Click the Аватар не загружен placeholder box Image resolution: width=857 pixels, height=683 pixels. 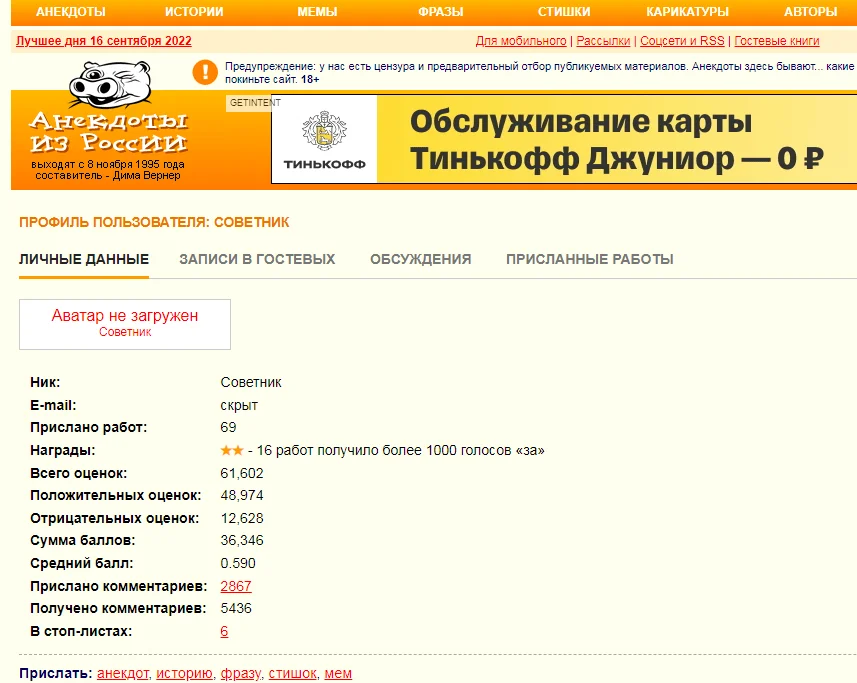tap(125, 324)
